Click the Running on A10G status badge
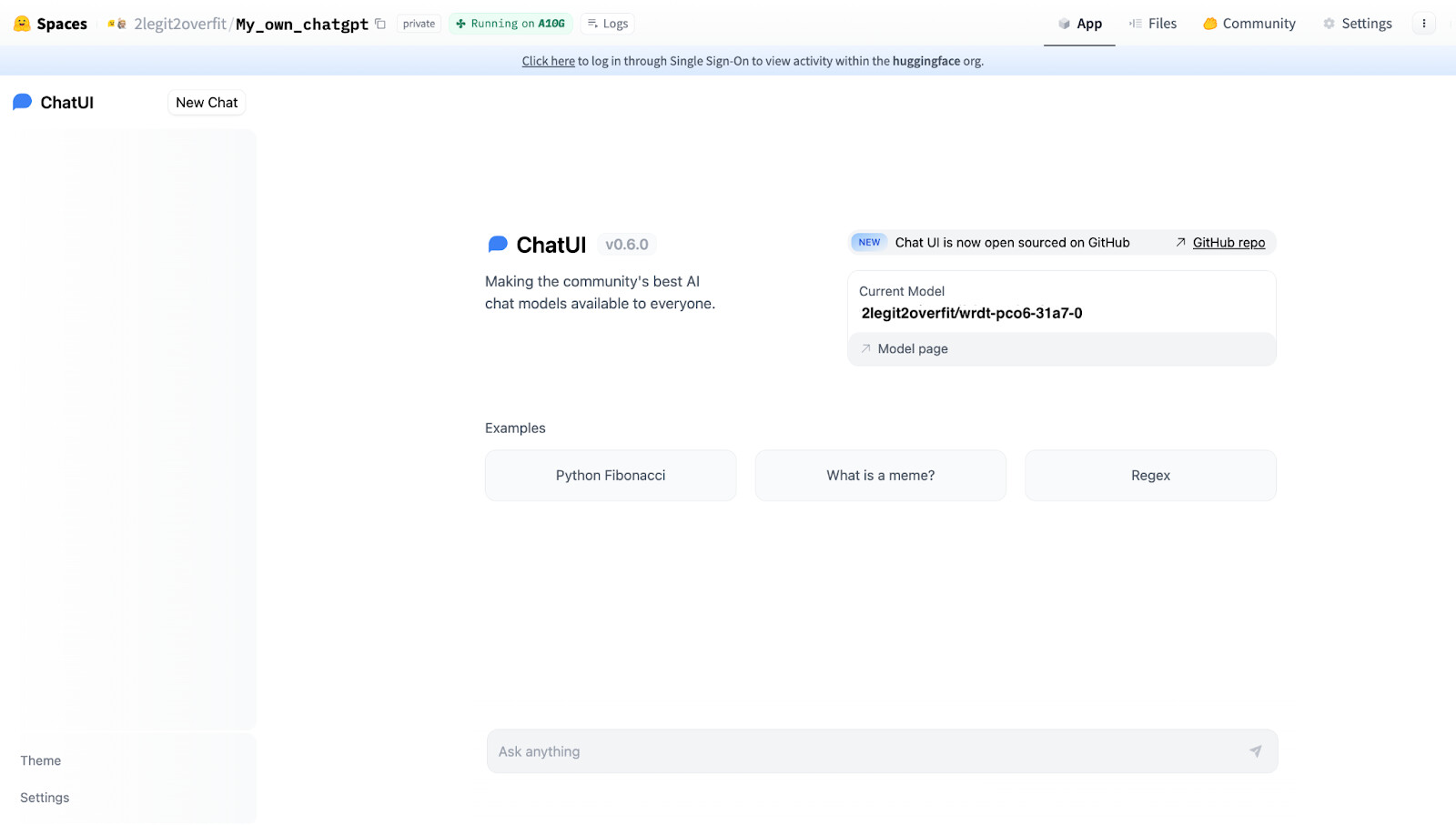 point(511,24)
